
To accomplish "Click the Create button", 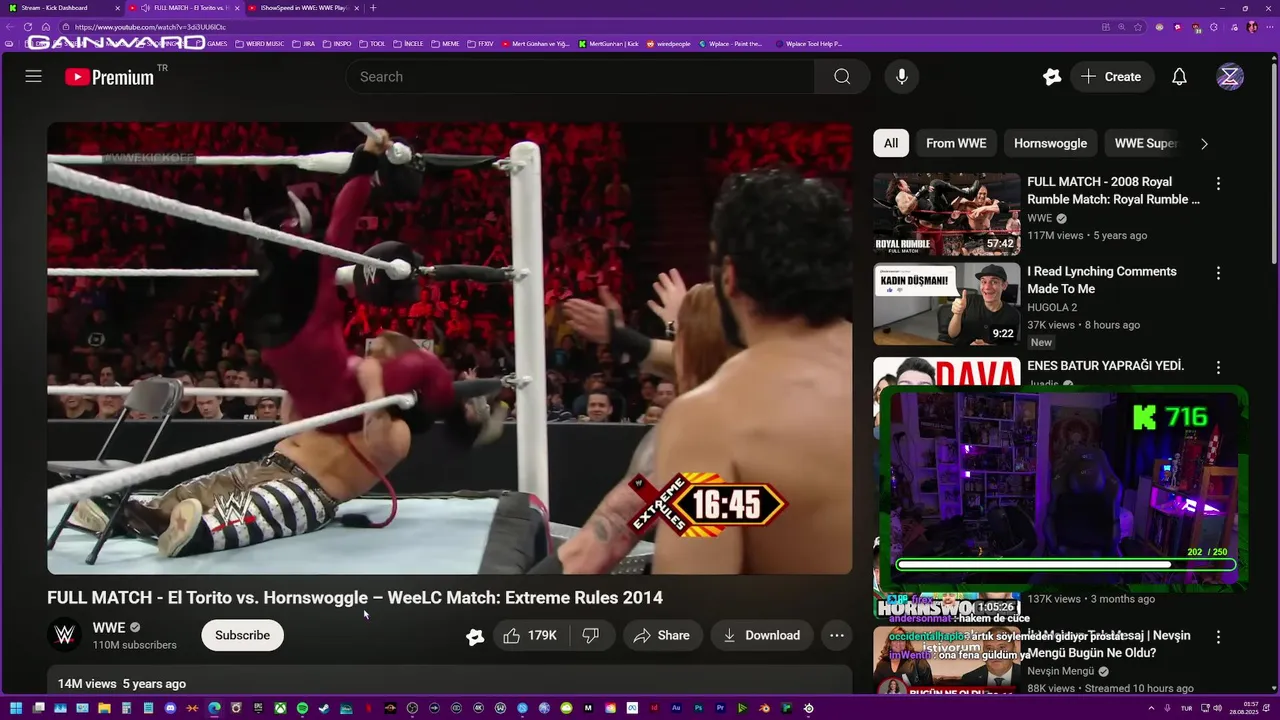I will 1112,77.
